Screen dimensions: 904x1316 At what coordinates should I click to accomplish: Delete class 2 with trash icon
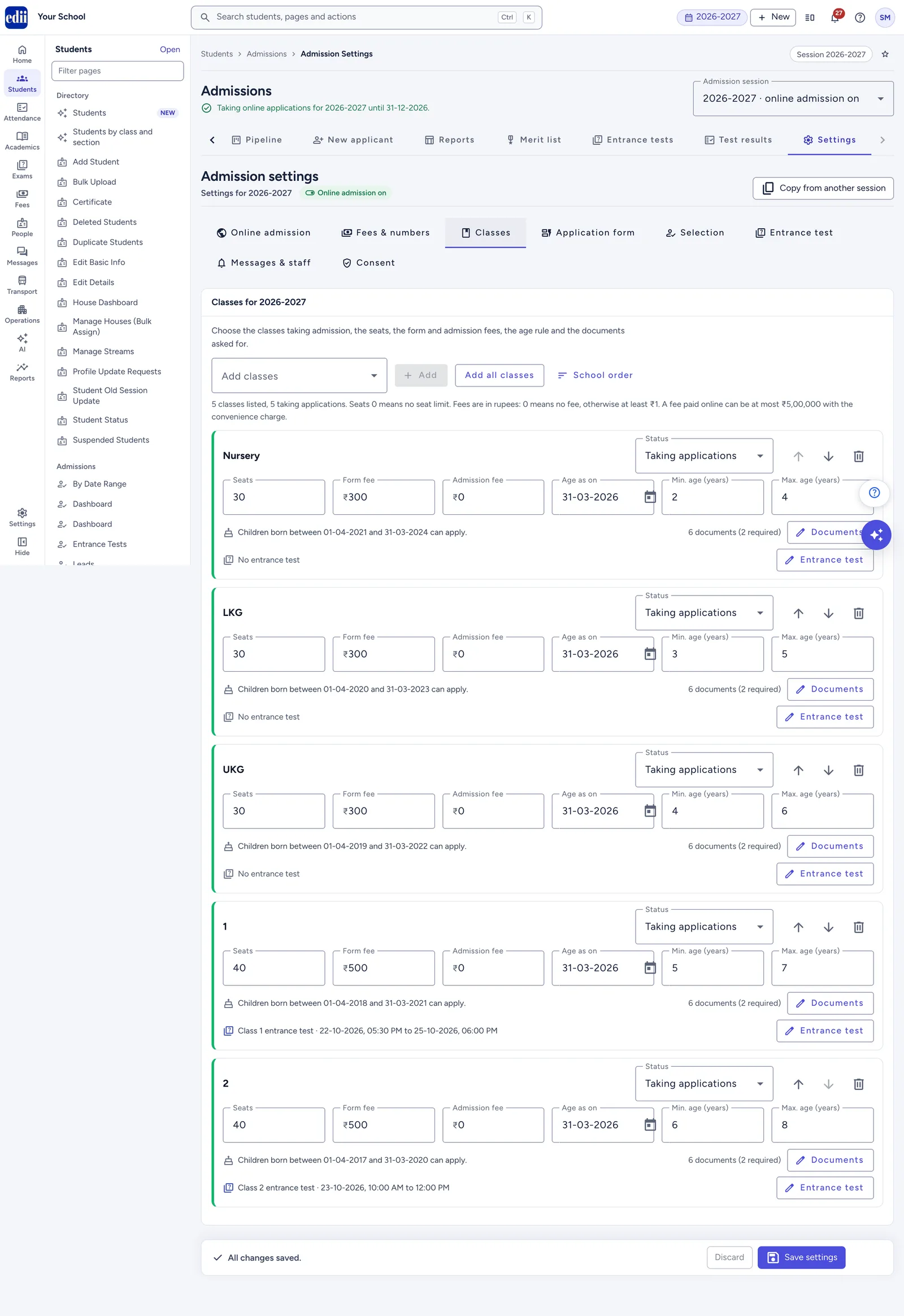click(859, 1084)
